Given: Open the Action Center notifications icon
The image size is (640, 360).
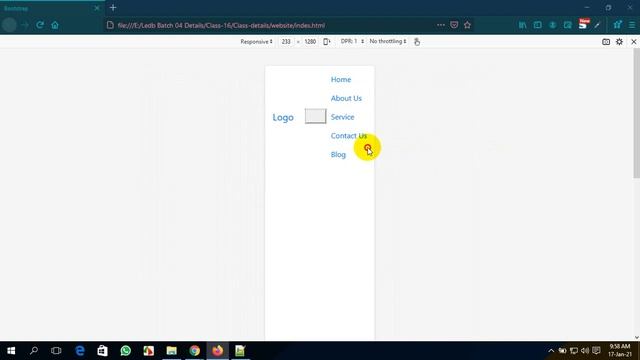Looking at the screenshot, I should [x=596, y=351].
